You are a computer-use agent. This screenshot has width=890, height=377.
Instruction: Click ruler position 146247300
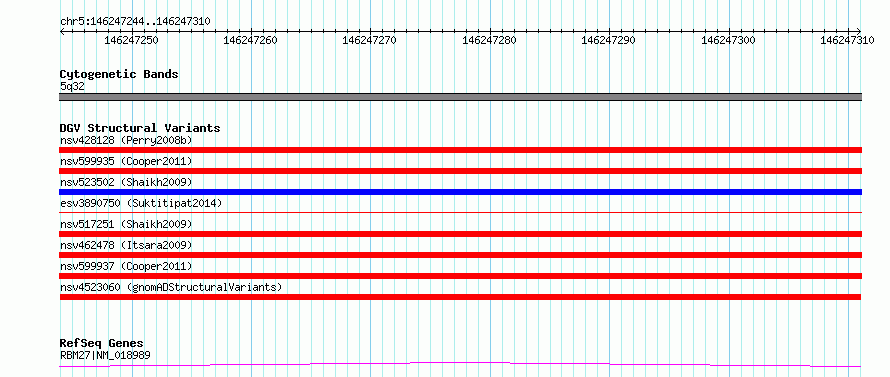click(x=729, y=40)
